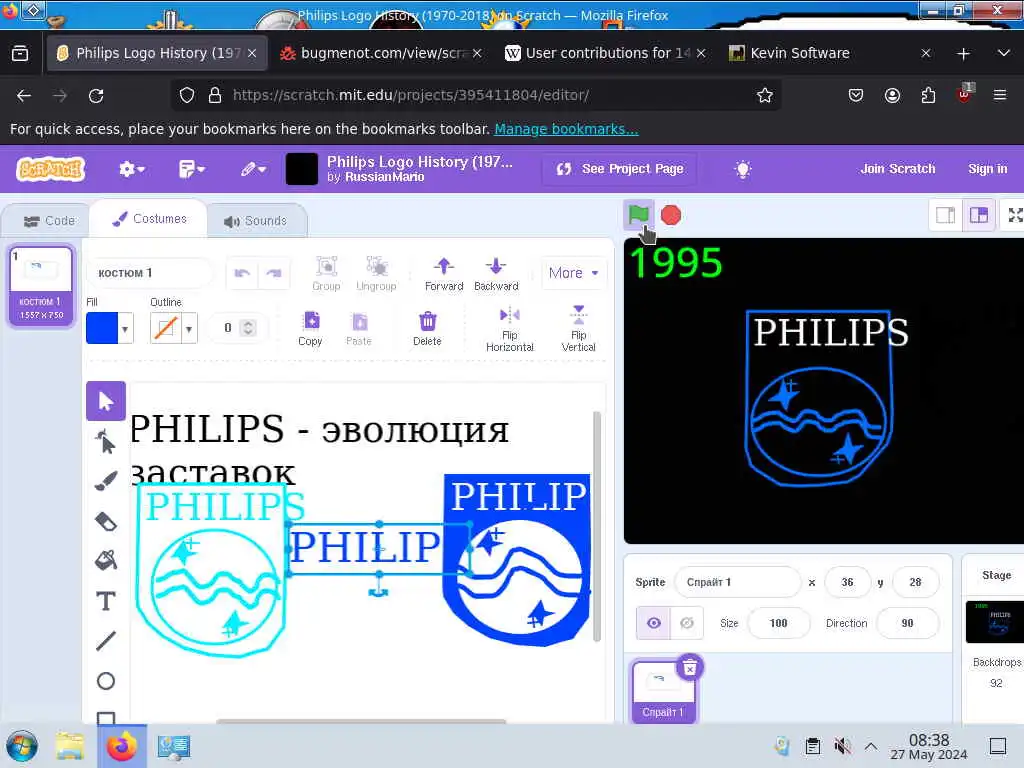The height and width of the screenshot is (768, 1024).
Task: Move selection Forward one layer
Action: (444, 274)
